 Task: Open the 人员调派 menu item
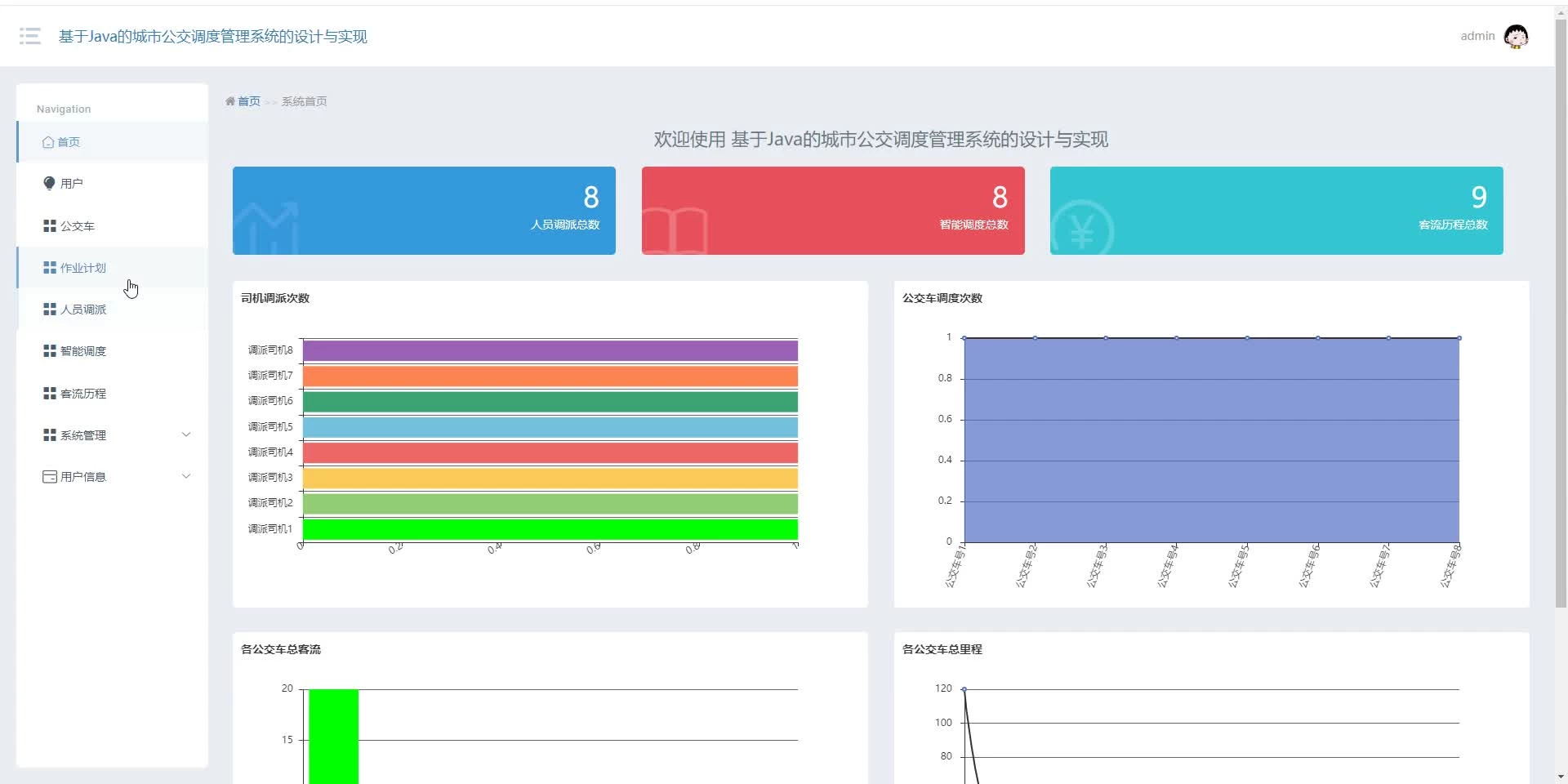click(113, 310)
